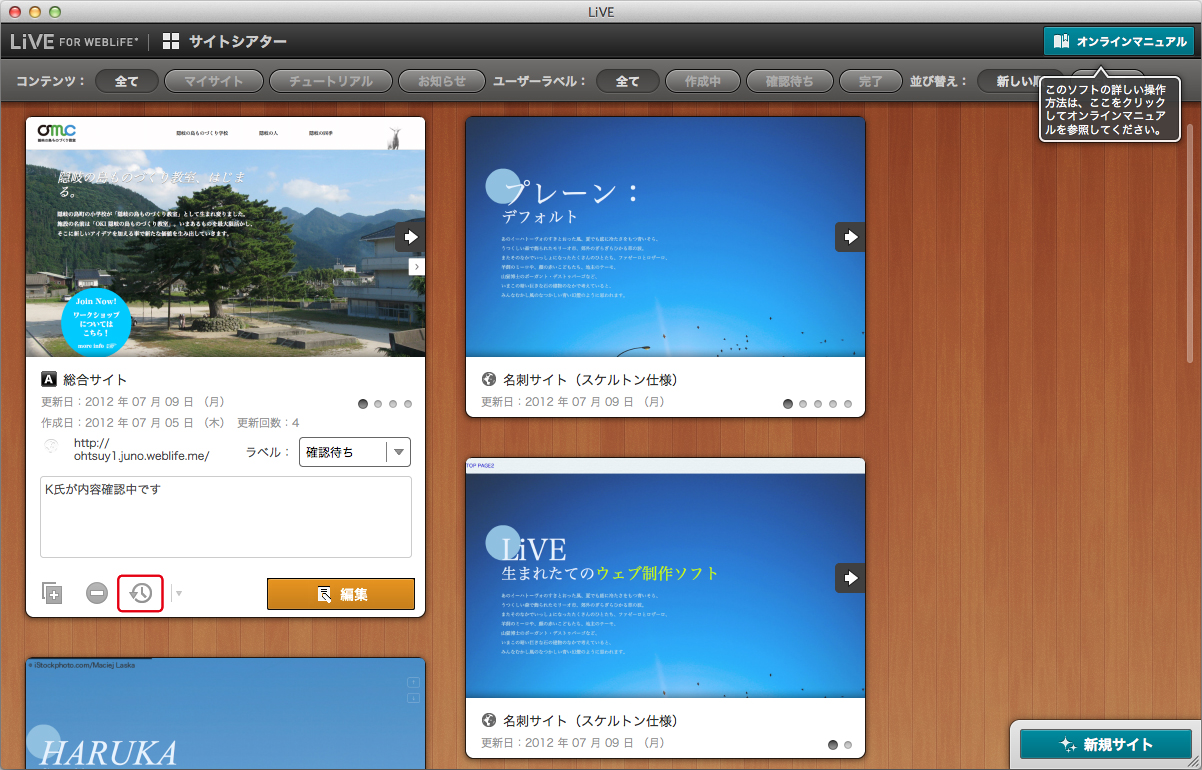1202x770 pixels.
Task: Click the next arrow on プレーン thumbnail
Action: [x=850, y=237]
